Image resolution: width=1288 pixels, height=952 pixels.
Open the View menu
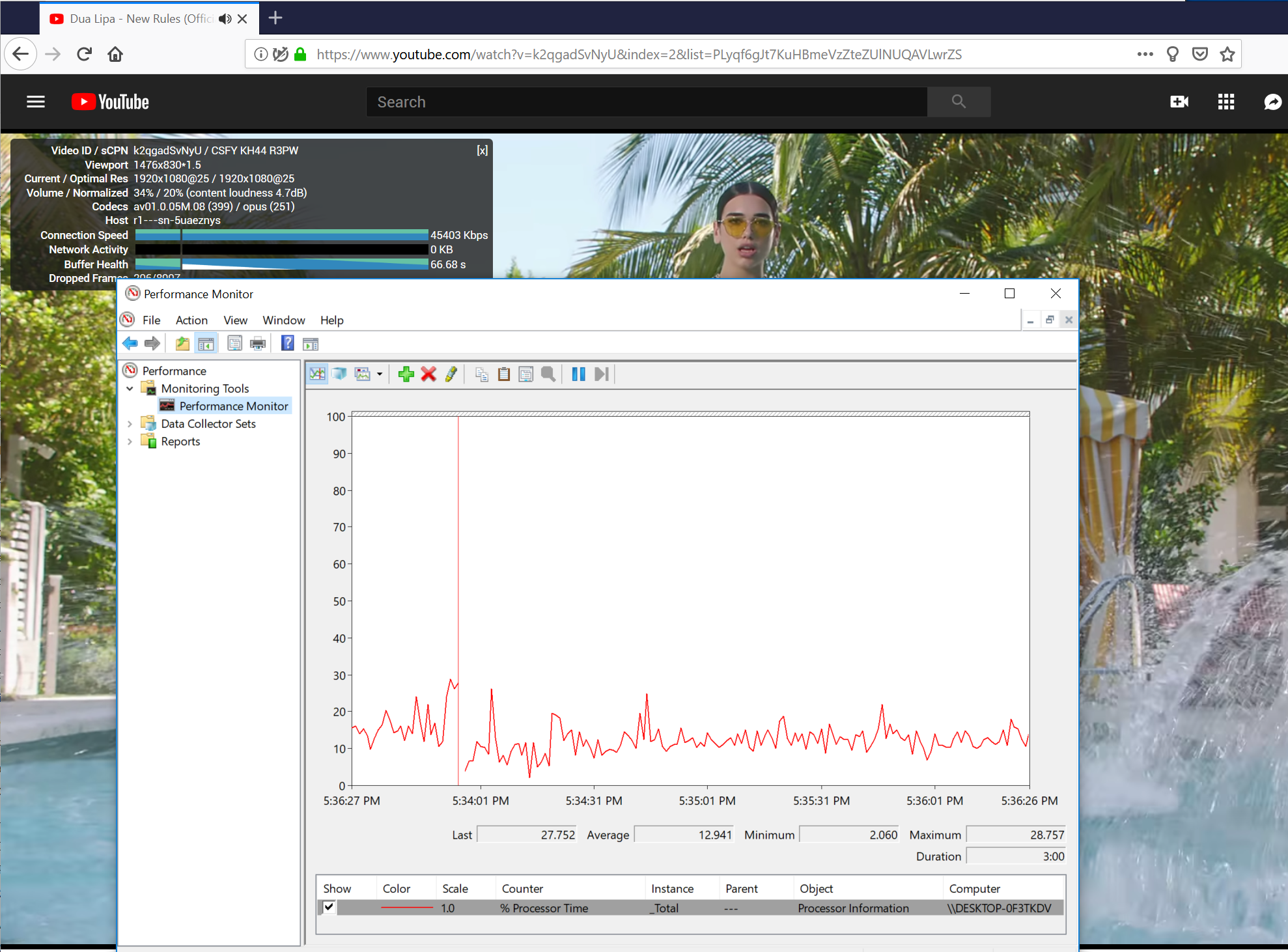[x=235, y=320]
